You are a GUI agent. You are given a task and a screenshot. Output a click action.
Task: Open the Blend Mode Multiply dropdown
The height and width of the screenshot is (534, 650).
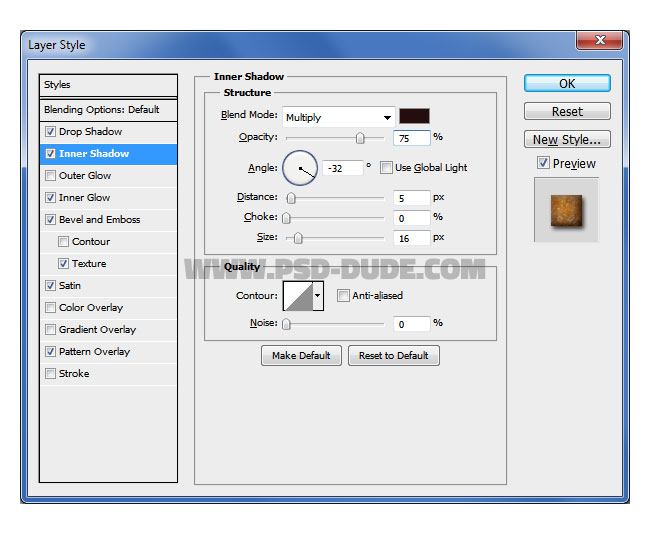tap(338, 117)
